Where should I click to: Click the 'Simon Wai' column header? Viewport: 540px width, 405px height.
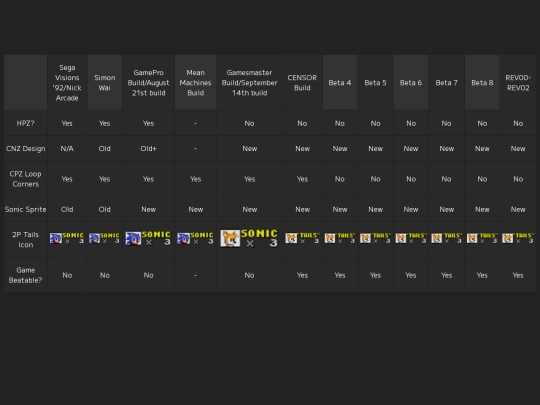105,83
